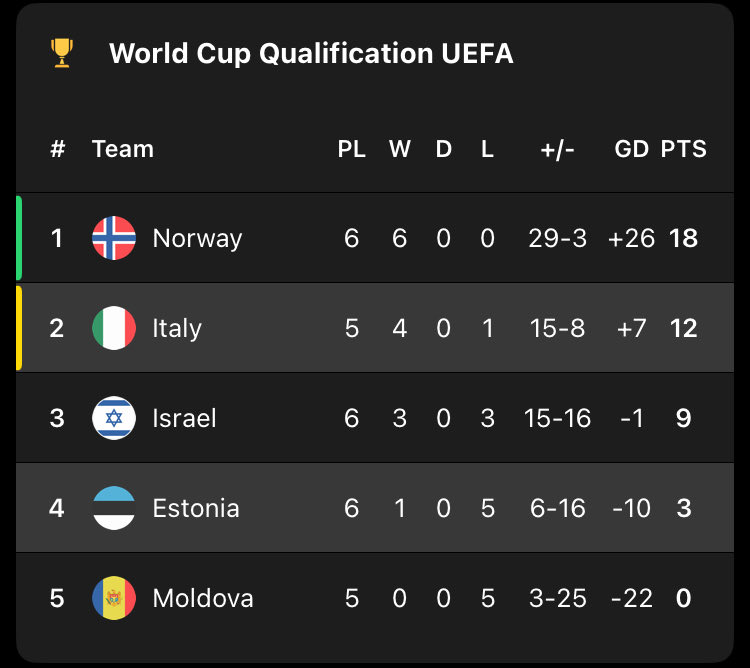Viewport: 750px width, 668px height.
Task: Click Italy's flag icon
Action: 114,328
